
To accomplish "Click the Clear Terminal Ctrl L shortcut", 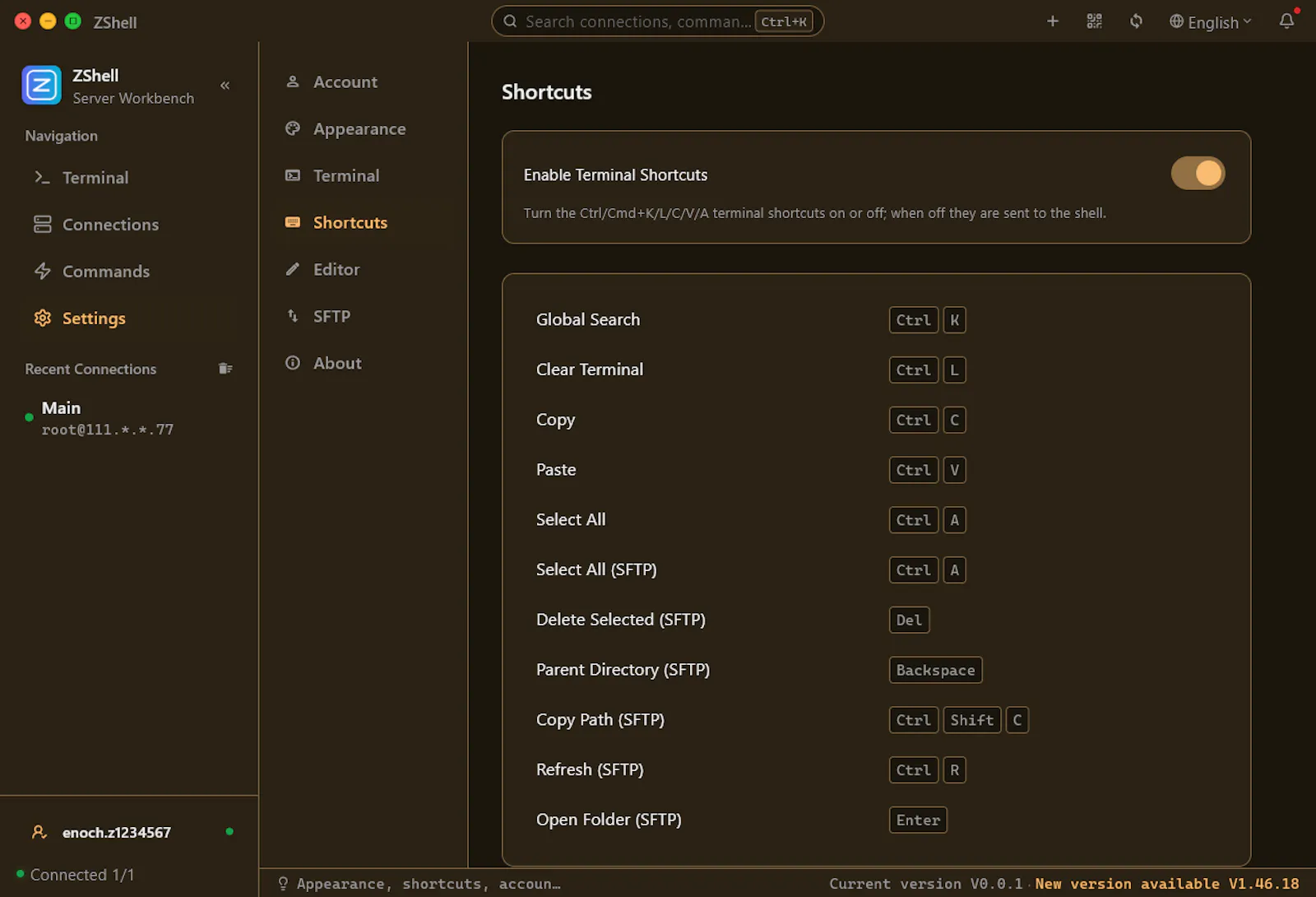I will (x=928, y=370).
